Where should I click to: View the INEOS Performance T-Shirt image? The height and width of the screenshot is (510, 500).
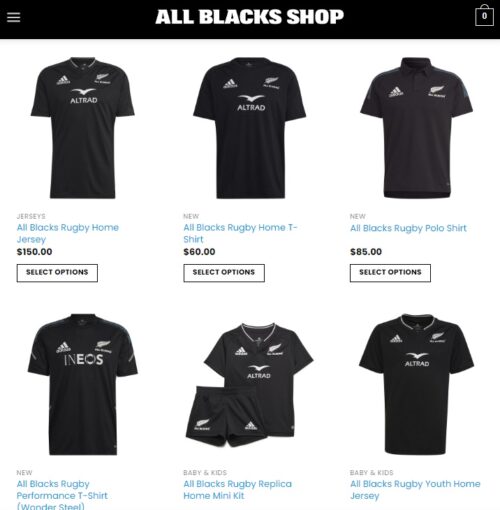[x=83, y=384]
